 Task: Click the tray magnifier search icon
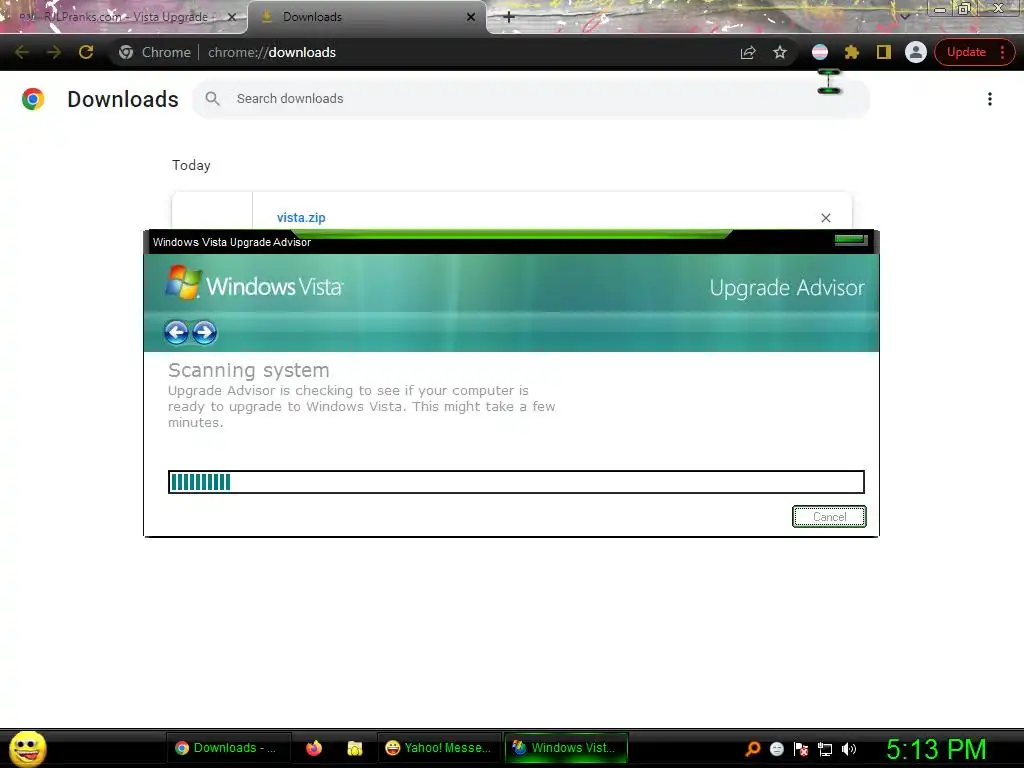click(752, 748)
